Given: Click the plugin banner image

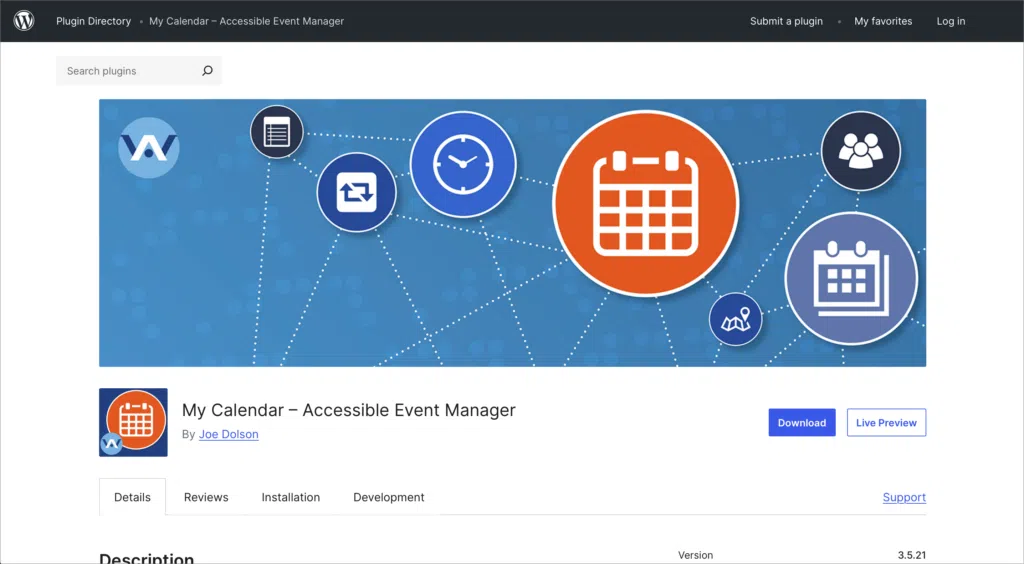Looking at the screenshot, I should point(513,233).
